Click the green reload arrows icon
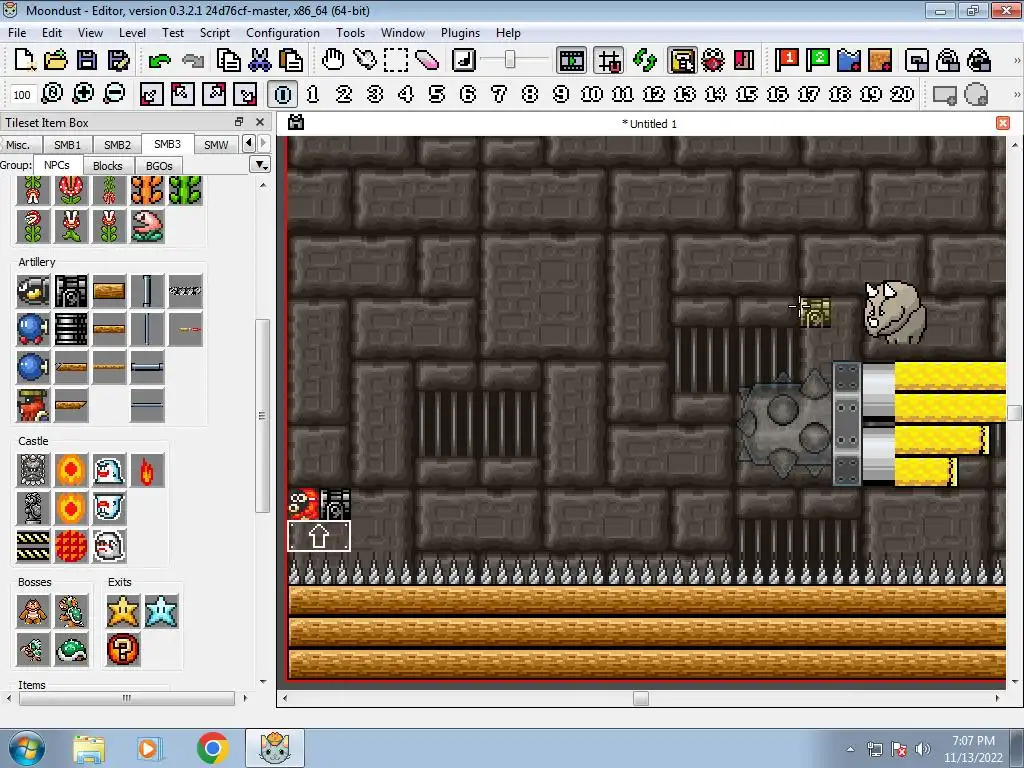 (645, 60)
